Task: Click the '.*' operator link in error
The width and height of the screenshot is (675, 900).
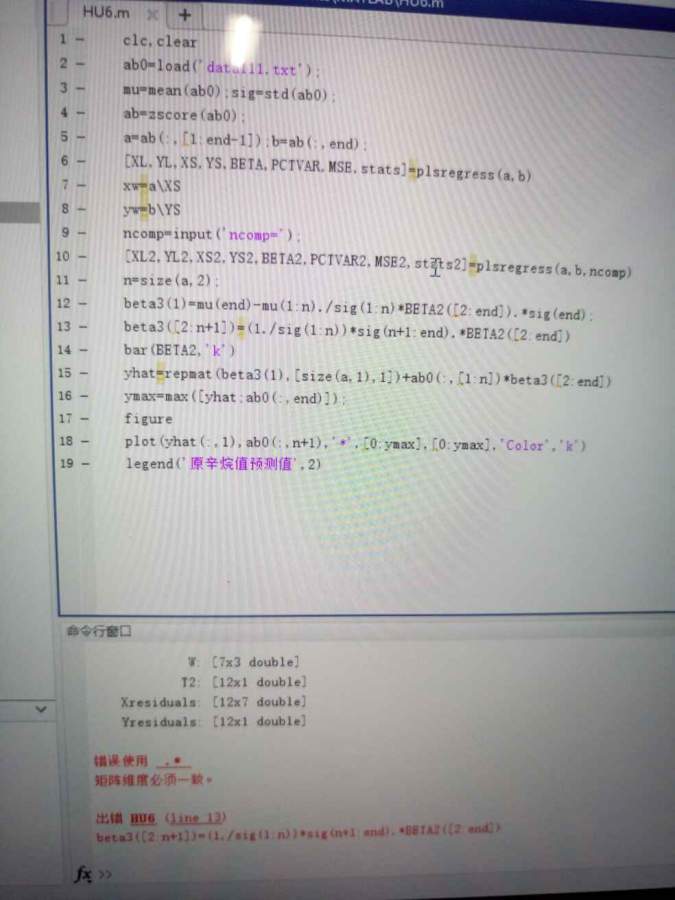Action: coord(173,761)
